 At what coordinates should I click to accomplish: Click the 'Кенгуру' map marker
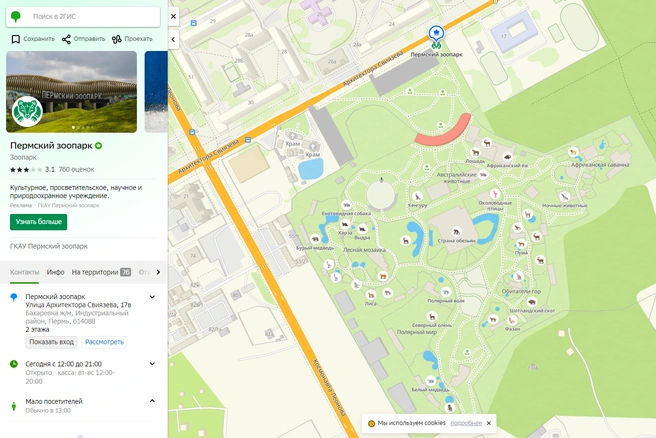pos(418,197)
